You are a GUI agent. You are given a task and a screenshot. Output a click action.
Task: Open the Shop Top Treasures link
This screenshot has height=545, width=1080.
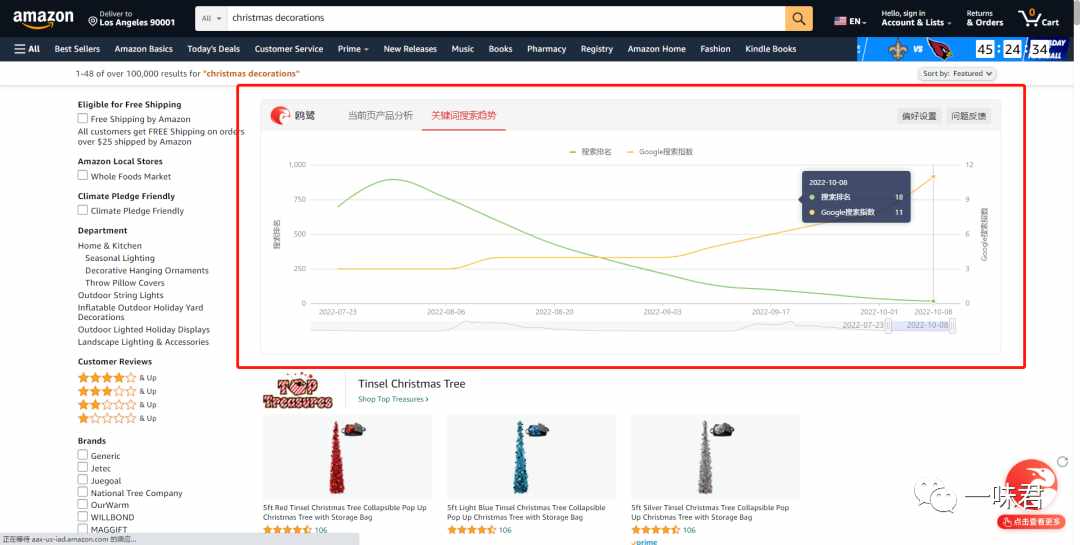pos(393,399)
